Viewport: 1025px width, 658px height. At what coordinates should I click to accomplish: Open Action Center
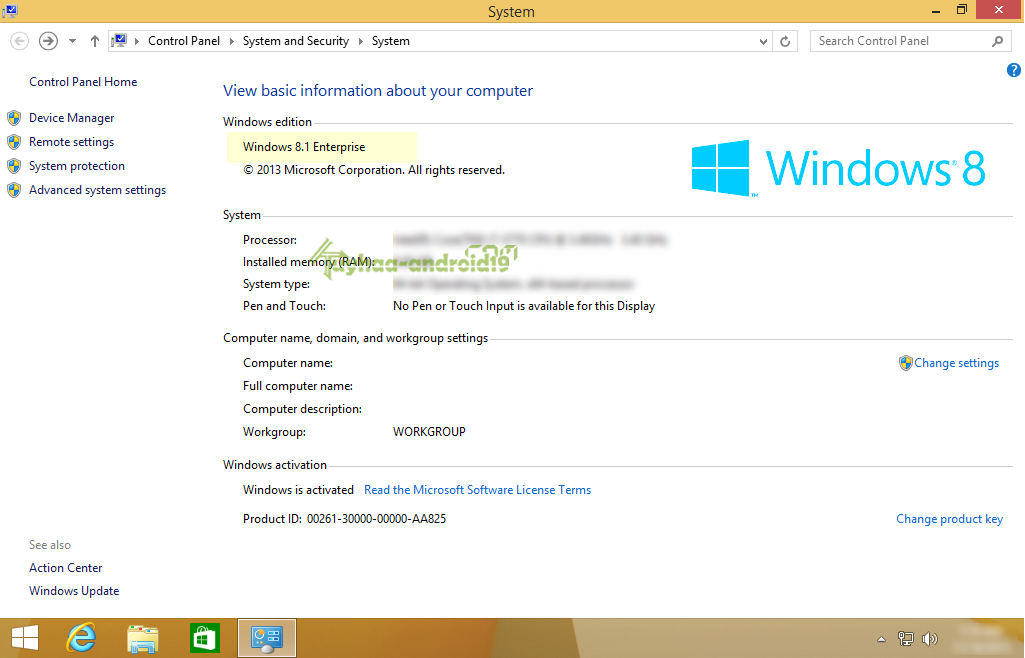pos(65,568)
